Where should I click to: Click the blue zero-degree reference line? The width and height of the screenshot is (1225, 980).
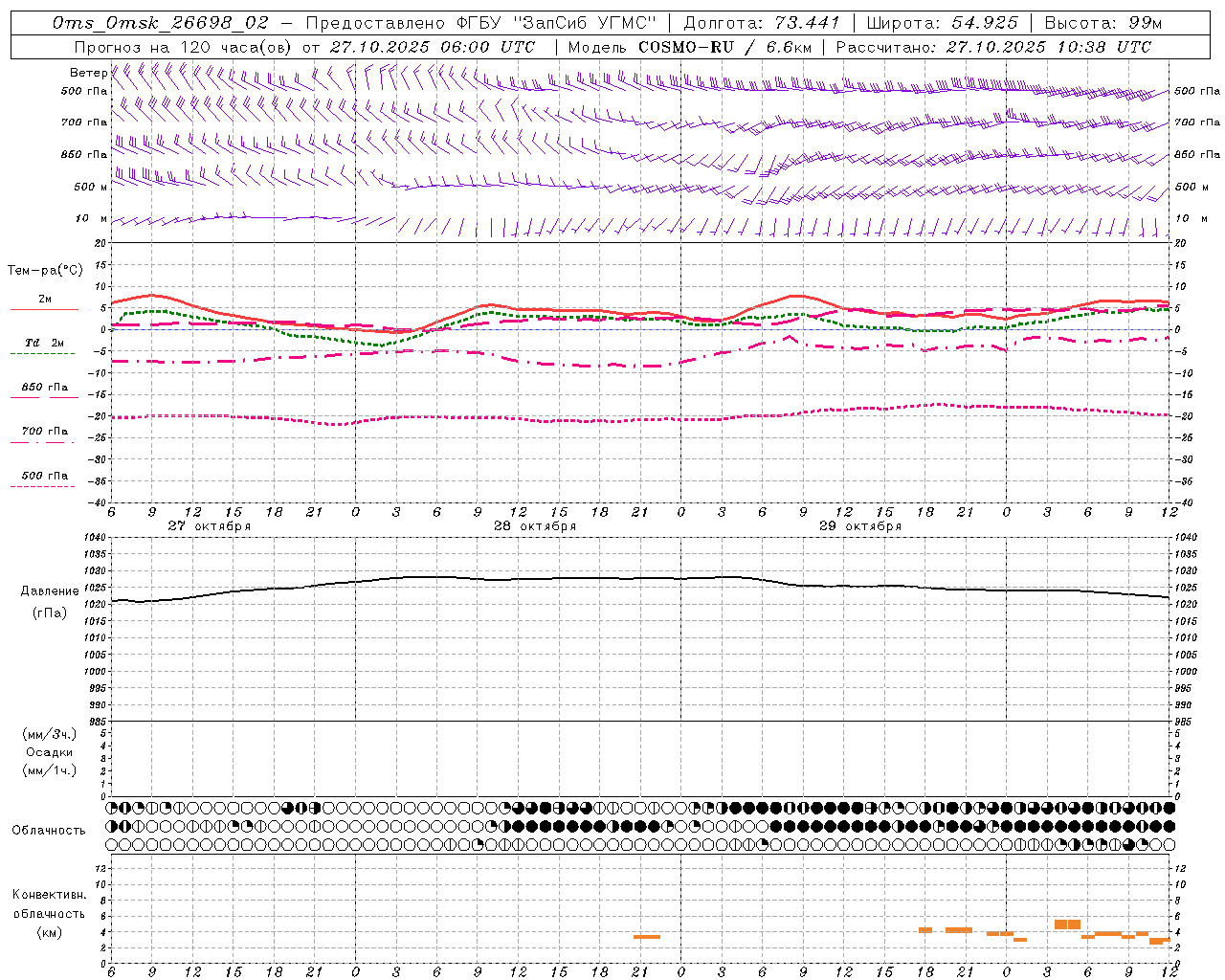pos(639,329)
